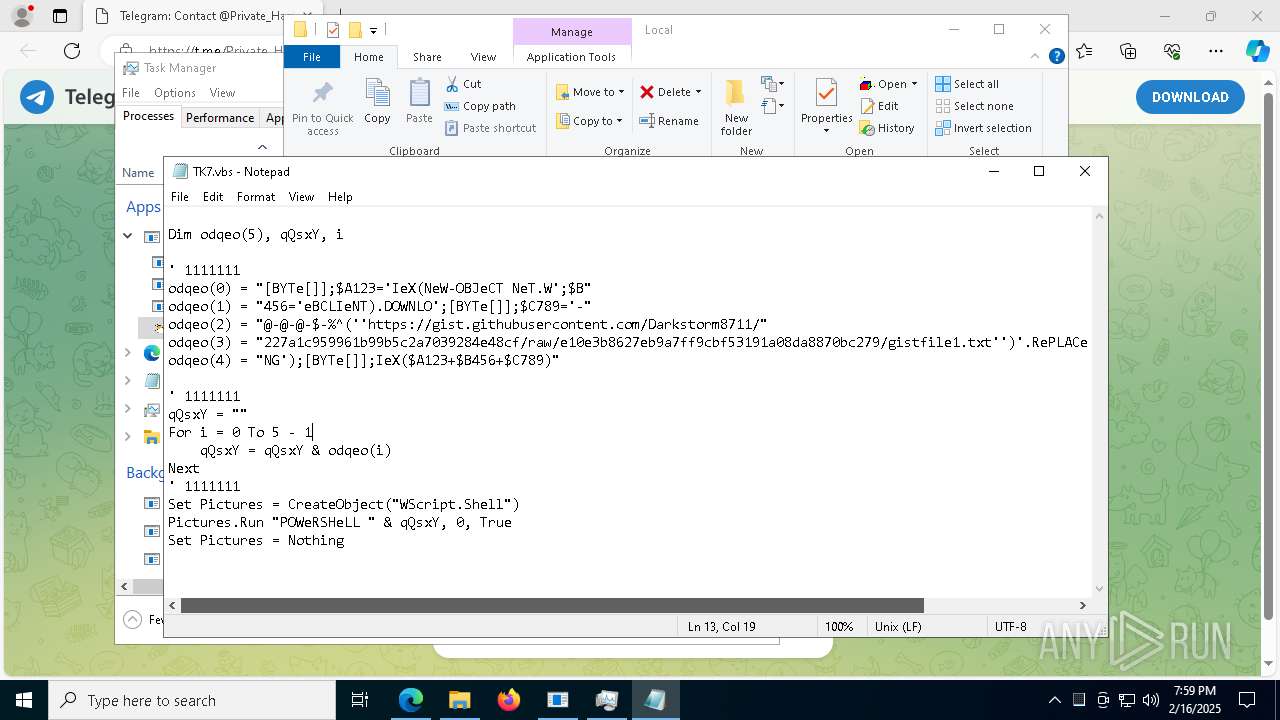The height and width of the screenshot is (720, 1280).
Task: Click the Processes tab in Task Manager
Action: tap(148, 116)
